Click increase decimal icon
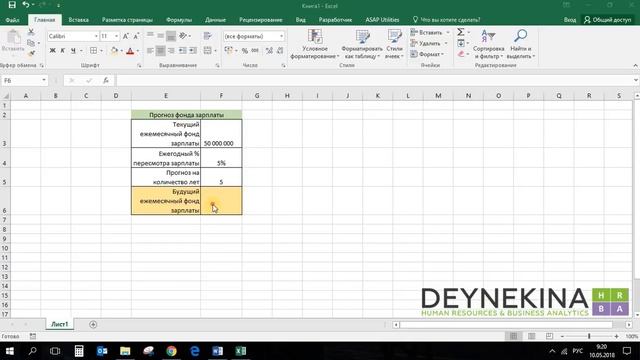640x360 pixels. tap(269, 51)
